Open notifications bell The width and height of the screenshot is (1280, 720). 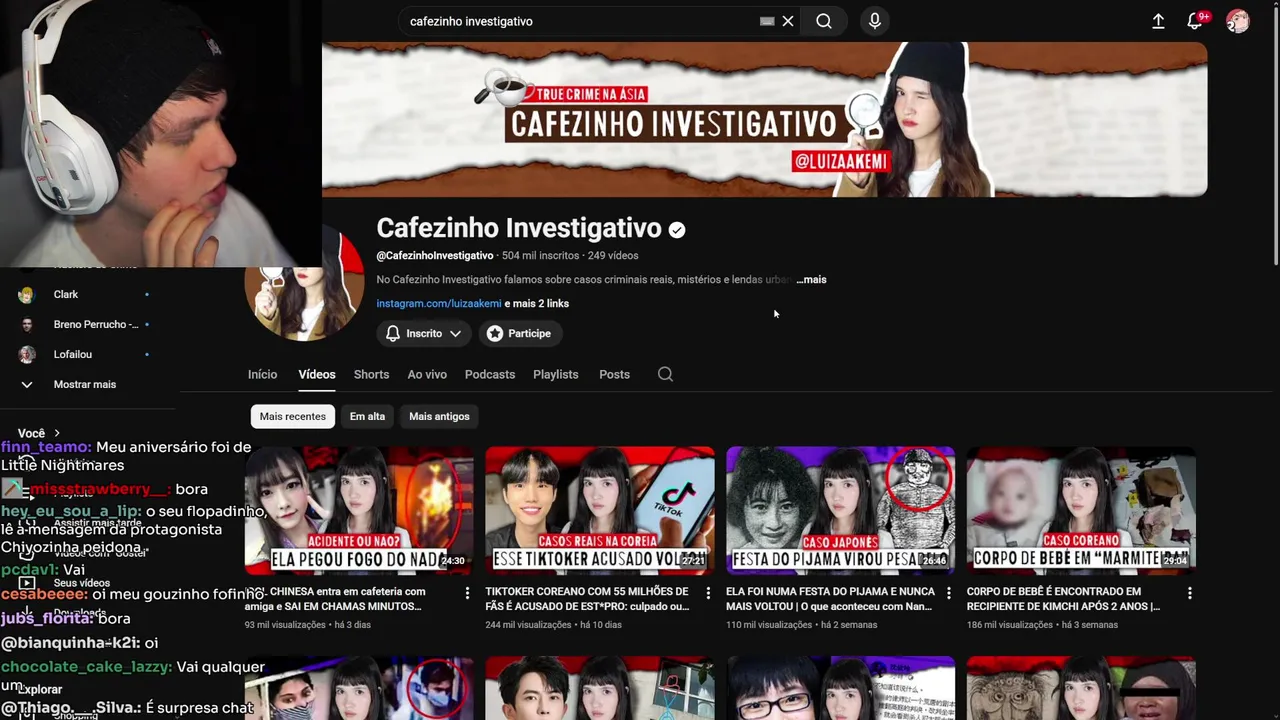1194,21
